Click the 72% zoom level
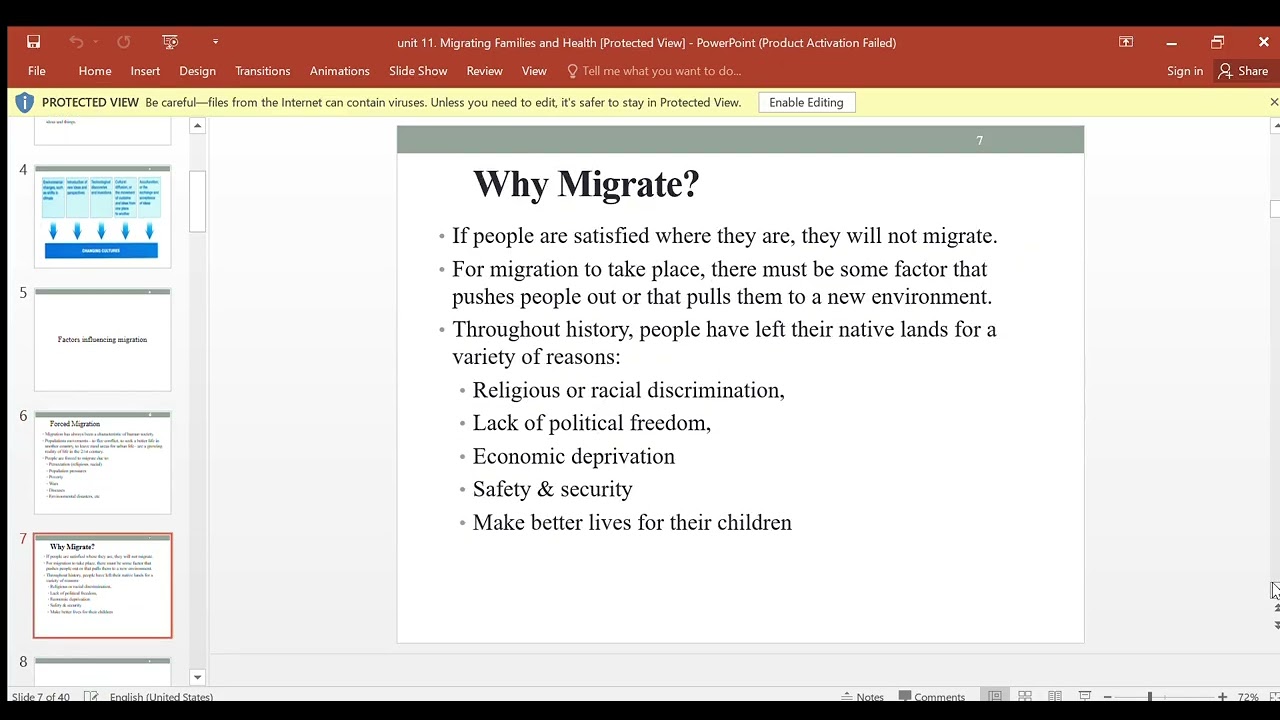Image resolution: width=1280 pixels, height=720 pixels. [x=1248, y=697]
